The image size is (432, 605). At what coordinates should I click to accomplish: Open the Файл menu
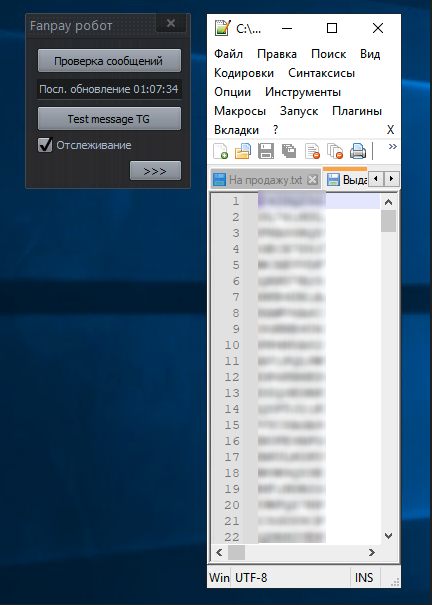tap(228, 54)
